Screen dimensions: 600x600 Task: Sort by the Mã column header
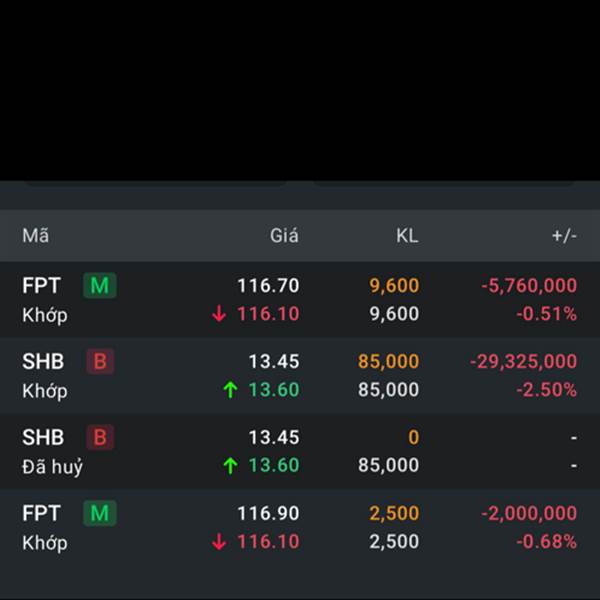click(36, 236)
